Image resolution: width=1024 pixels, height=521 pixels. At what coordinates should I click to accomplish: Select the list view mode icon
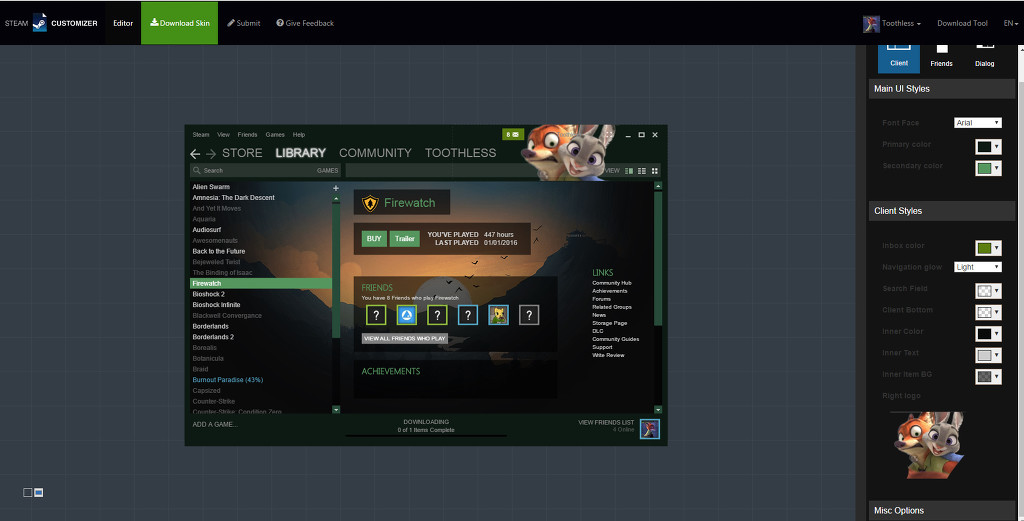(642, 170)
